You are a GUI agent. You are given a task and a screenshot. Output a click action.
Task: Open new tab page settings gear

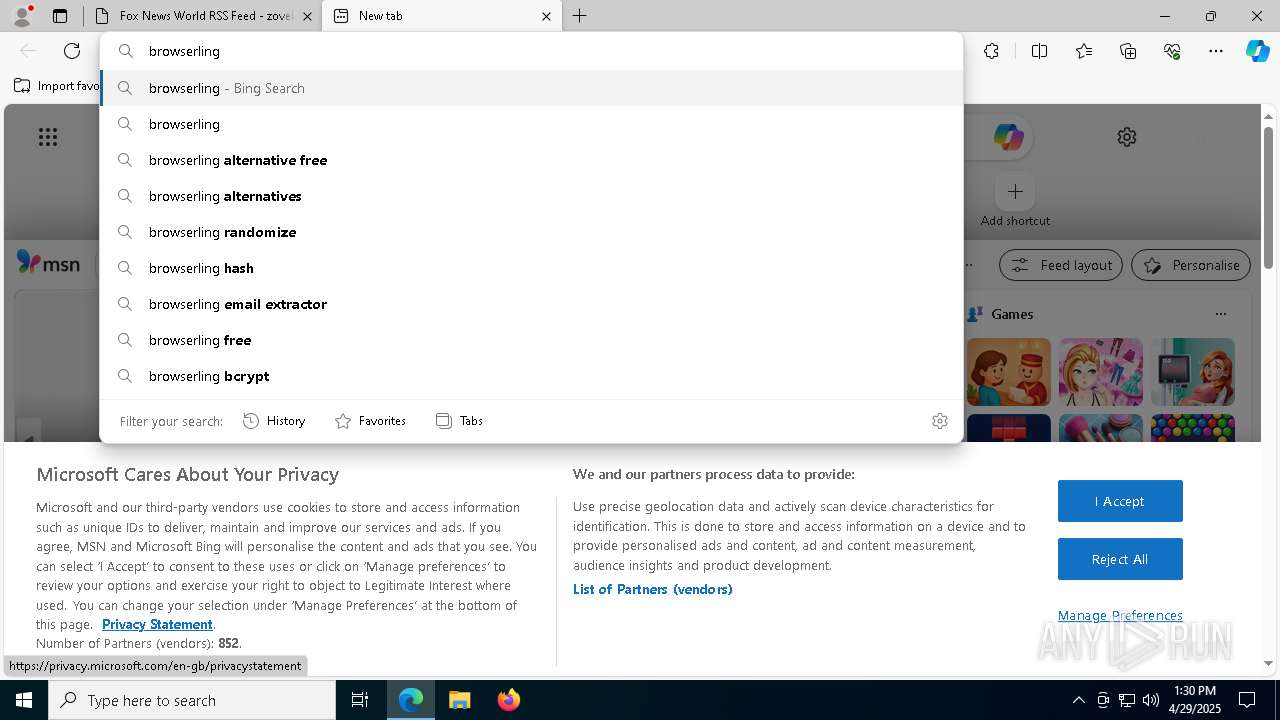(1127, 137)
